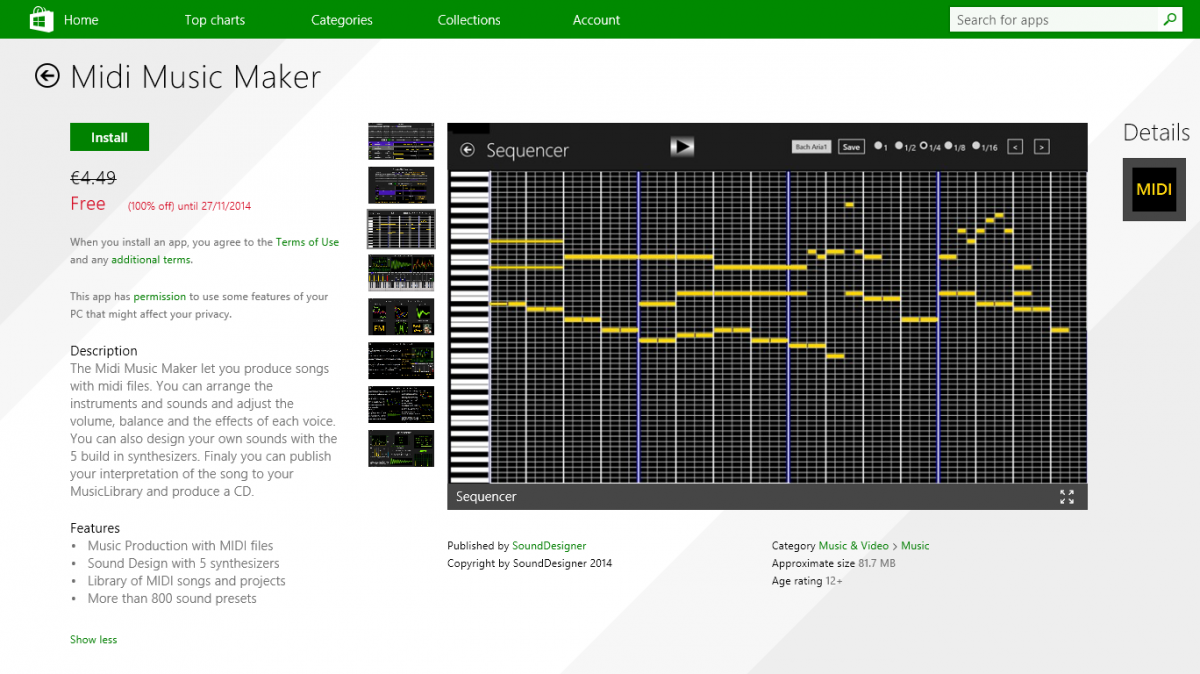Click the Description heading
Image resolution: width=1200 pixels, height=674 pixels.
pos(104,351)
